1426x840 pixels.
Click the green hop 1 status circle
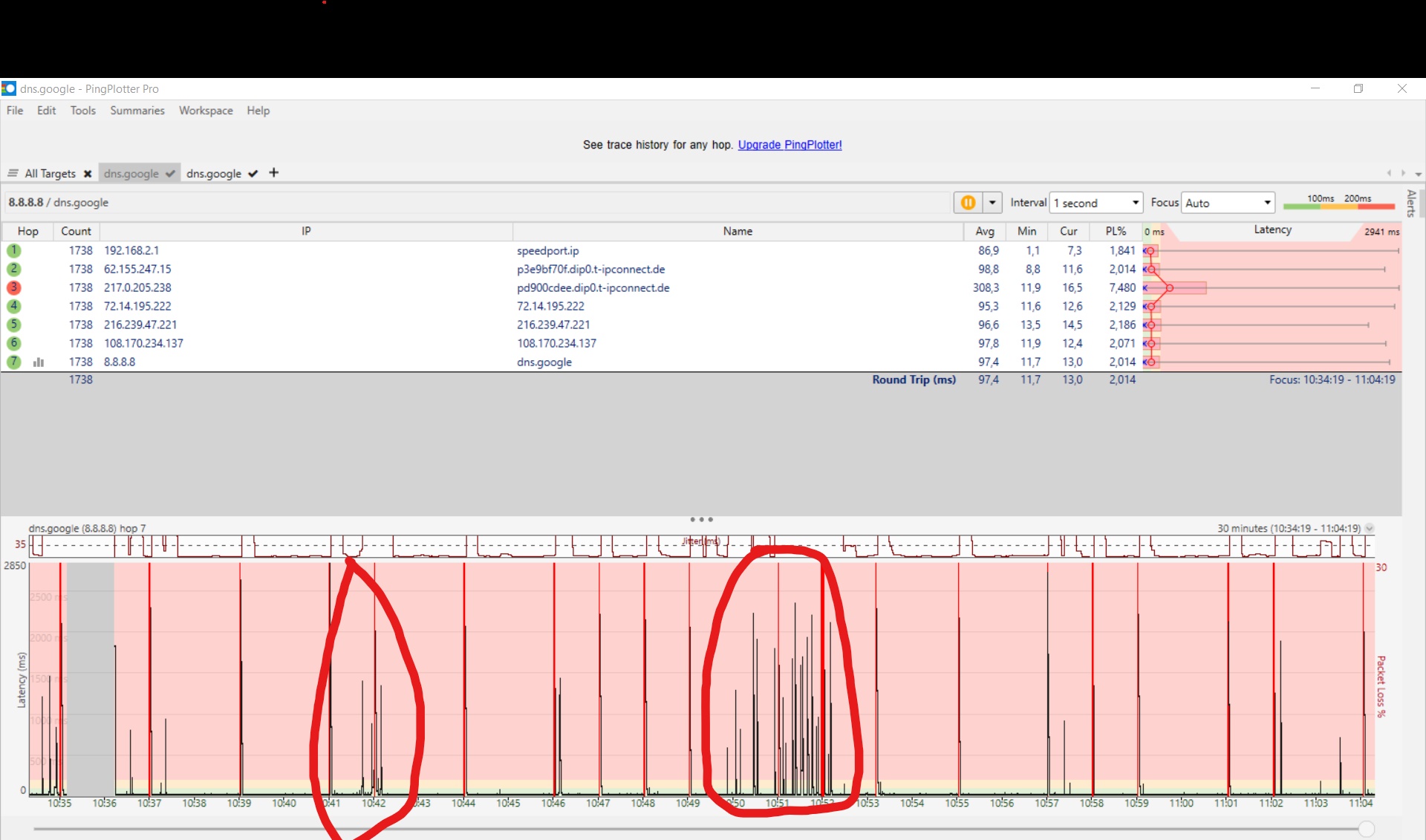[x=13, y=250]
